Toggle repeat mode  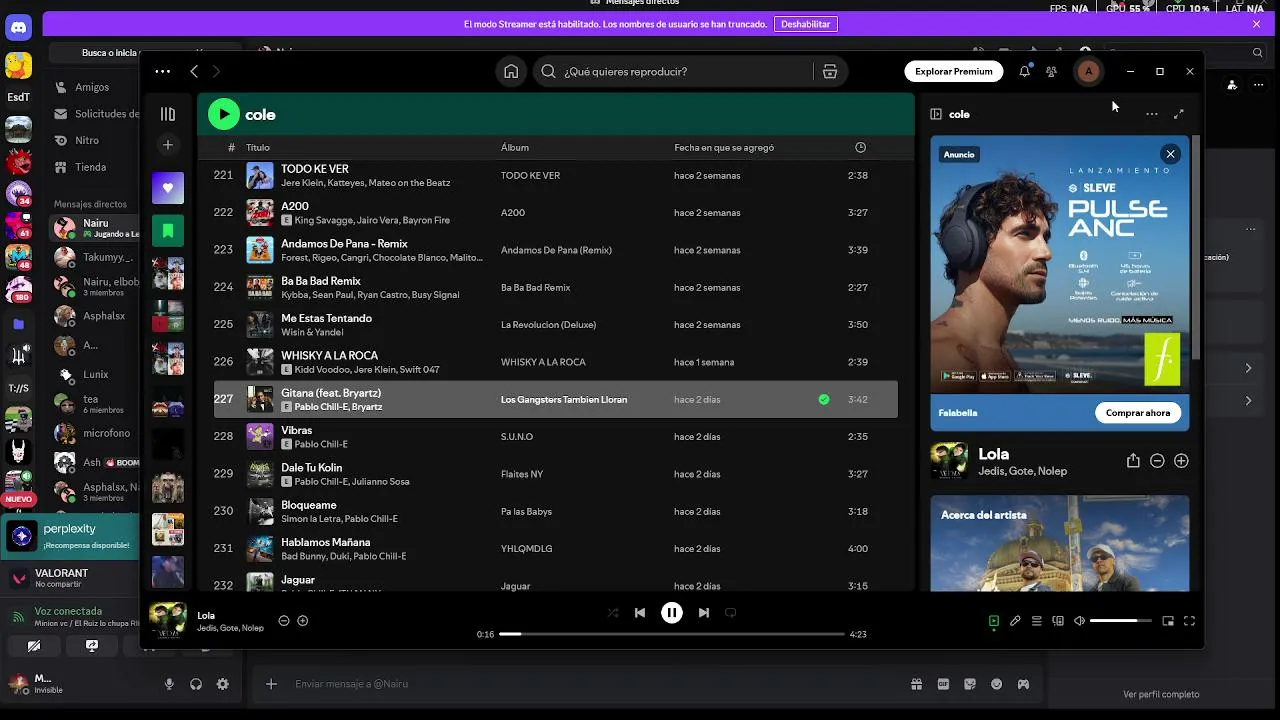pos(730,613)
